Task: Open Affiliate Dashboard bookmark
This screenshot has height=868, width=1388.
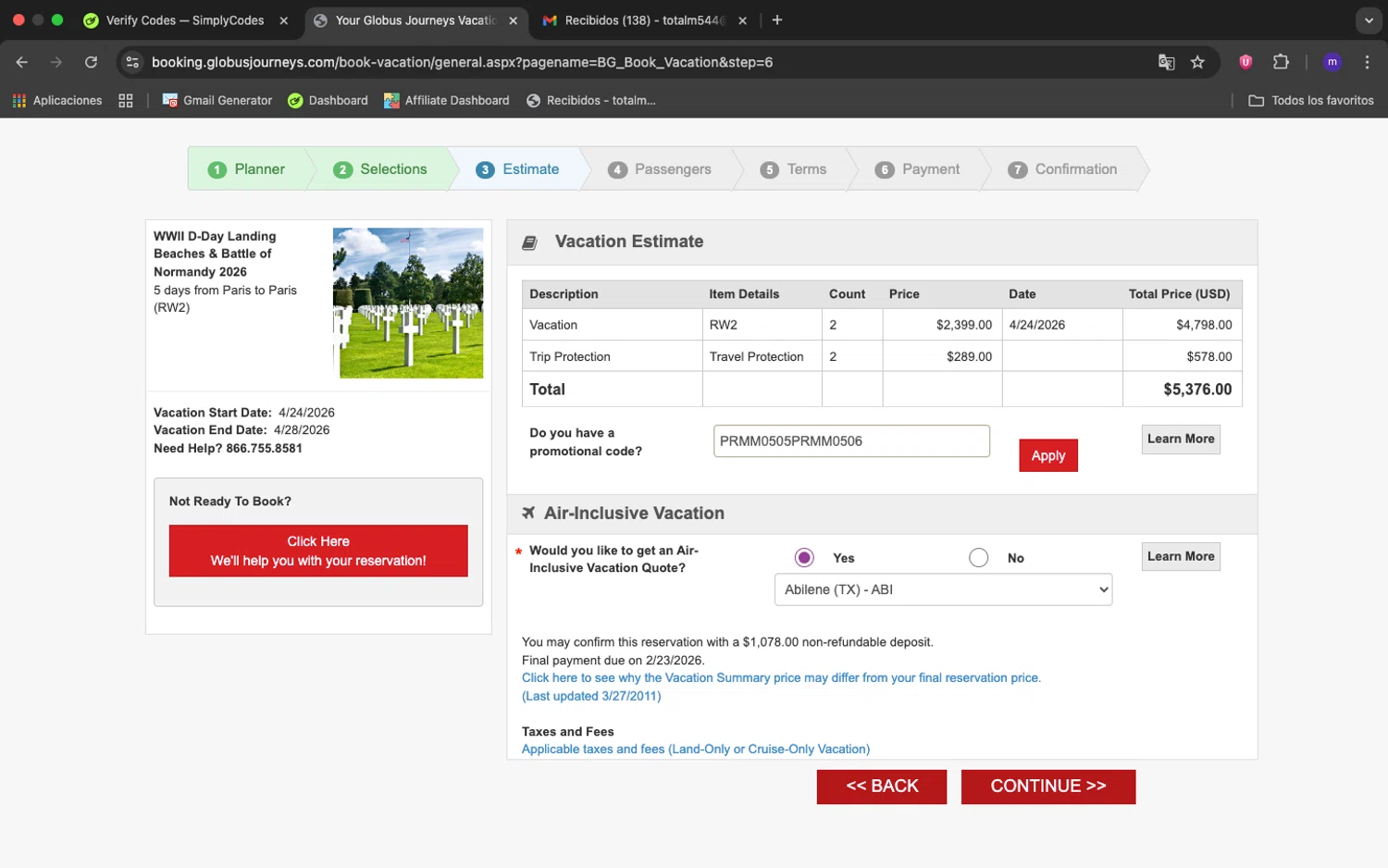Action: point(447,100)
